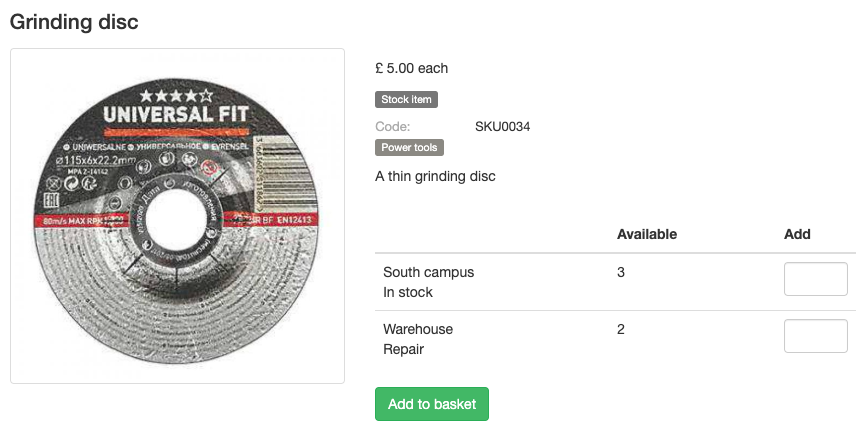
Task: Click the available quantity 2 for Warehouse
Action: 621,329
